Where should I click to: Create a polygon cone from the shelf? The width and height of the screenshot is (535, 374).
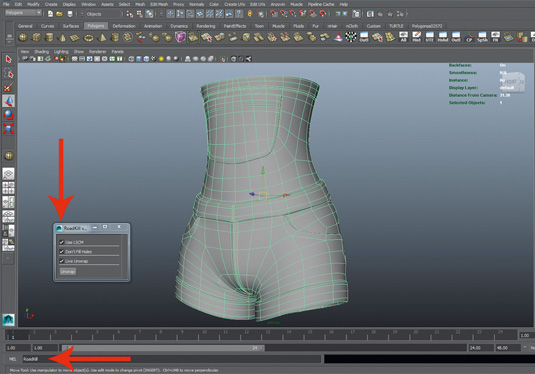pyautogui.click(x=62, y=37)
